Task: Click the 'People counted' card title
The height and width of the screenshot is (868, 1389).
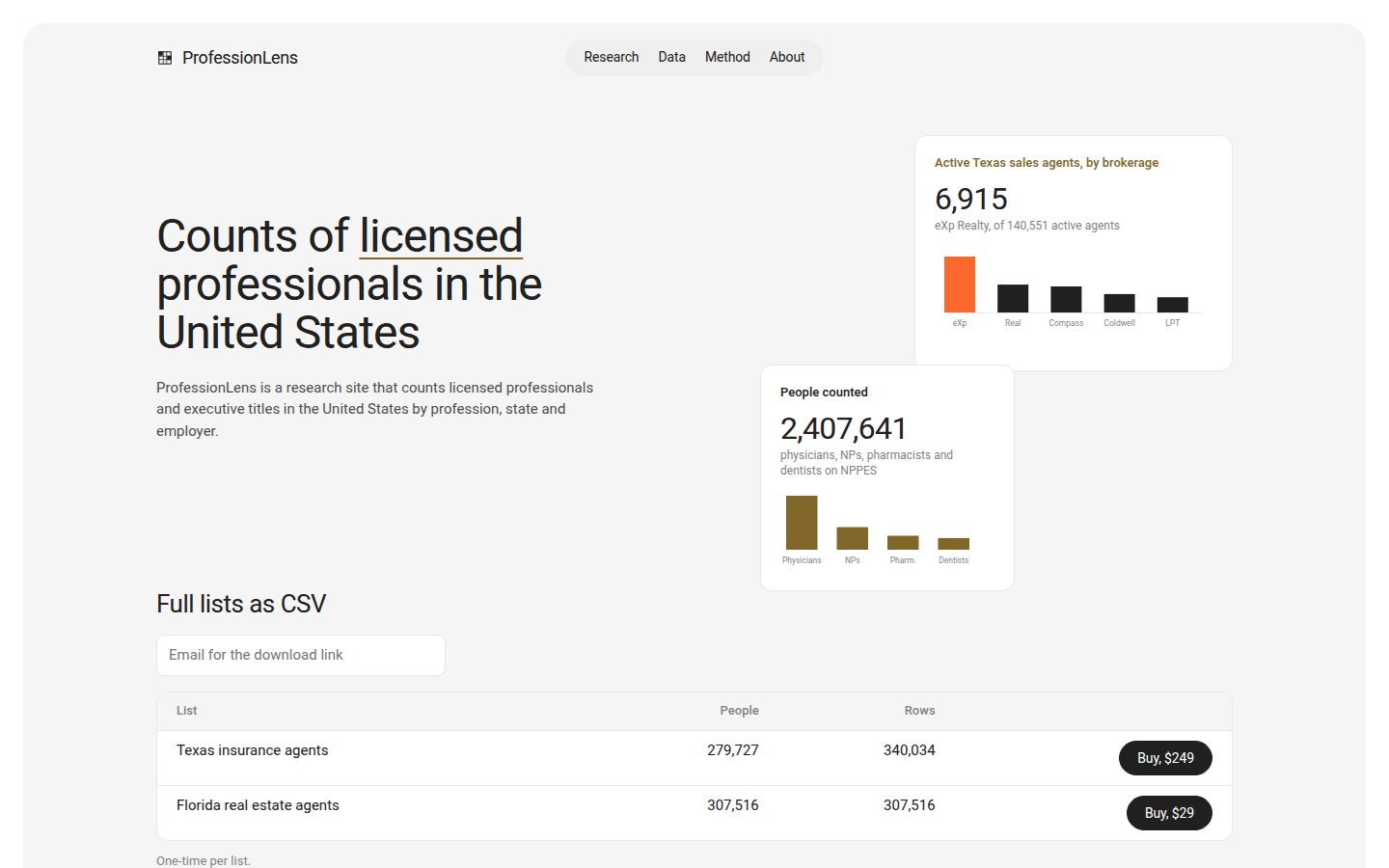Action: pos(824,393)
